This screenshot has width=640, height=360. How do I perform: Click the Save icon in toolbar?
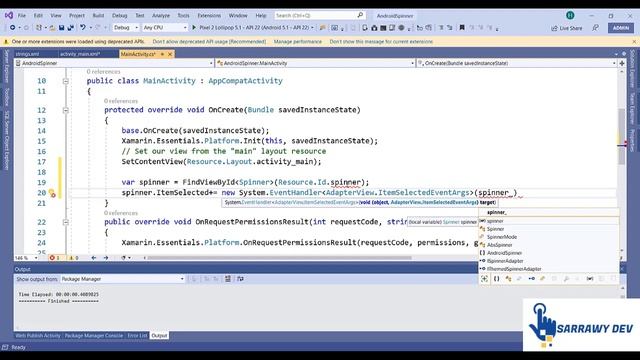coord(61,28)
